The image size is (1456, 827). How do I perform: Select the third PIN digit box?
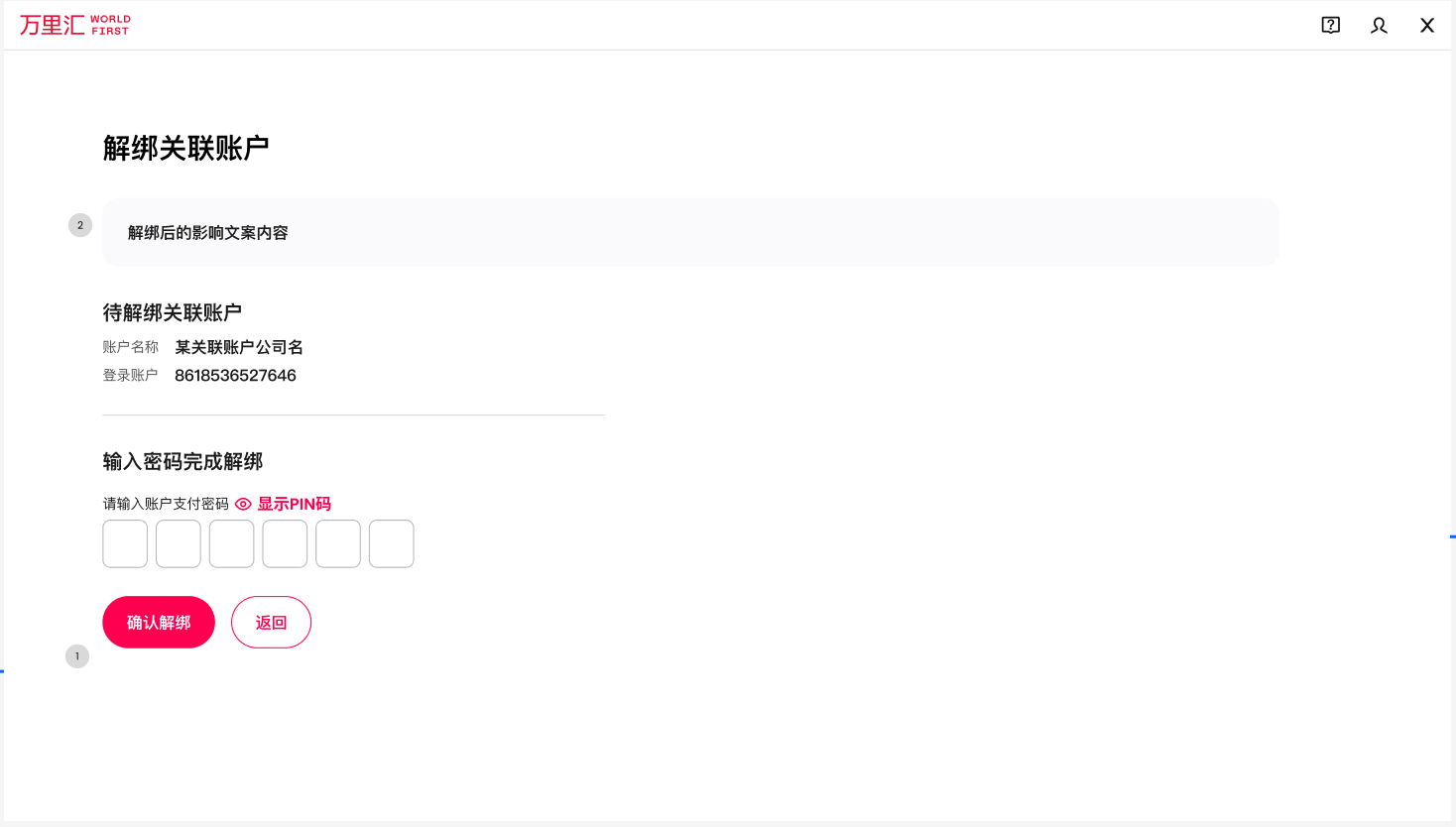231,543
